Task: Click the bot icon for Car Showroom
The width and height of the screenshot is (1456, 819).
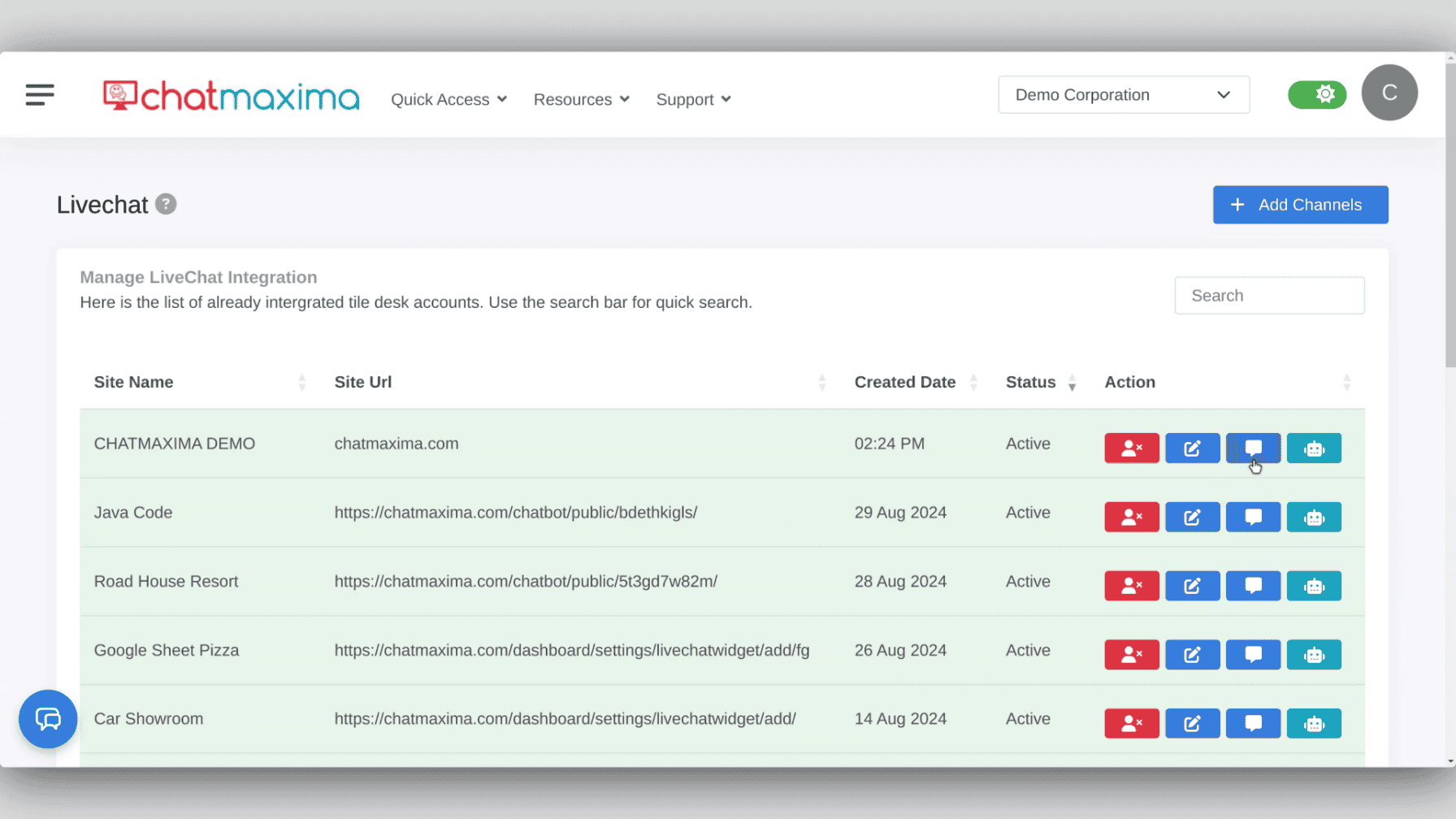Action: click(1314, 723)
